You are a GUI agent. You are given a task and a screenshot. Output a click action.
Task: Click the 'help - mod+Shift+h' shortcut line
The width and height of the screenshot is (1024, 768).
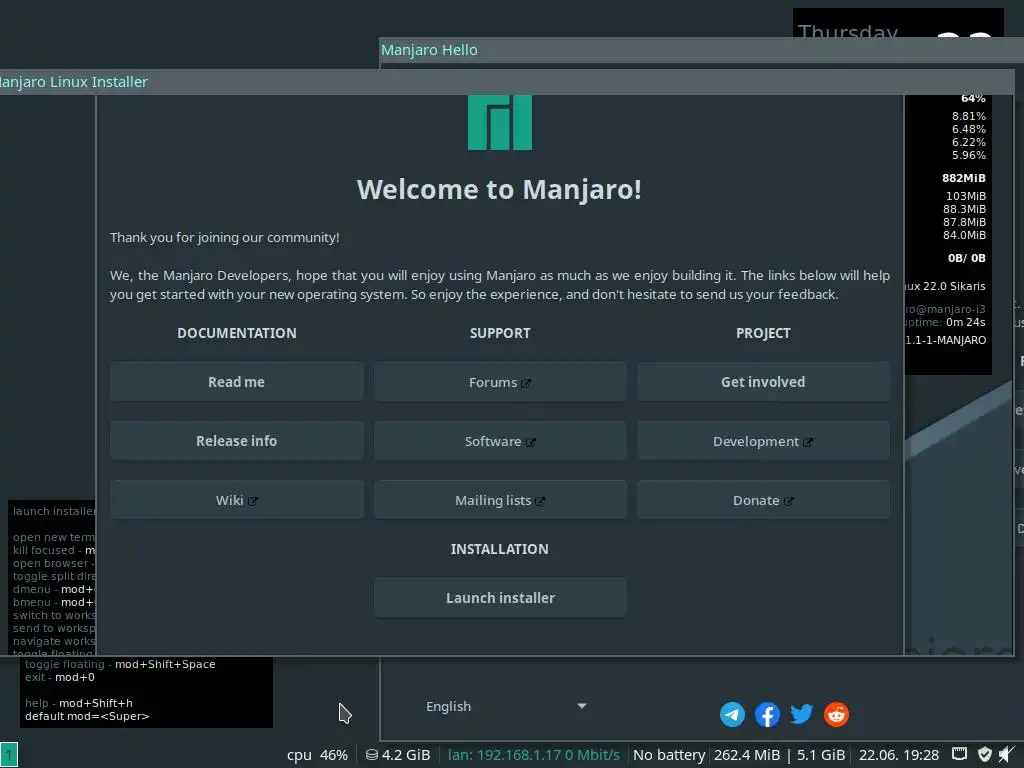coord(78,703)
